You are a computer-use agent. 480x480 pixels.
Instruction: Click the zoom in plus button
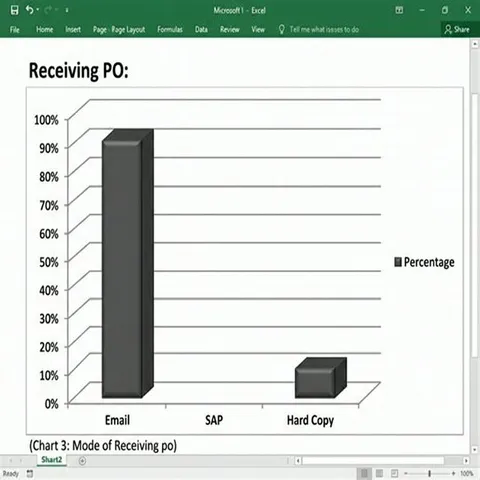tap(453, 473)
